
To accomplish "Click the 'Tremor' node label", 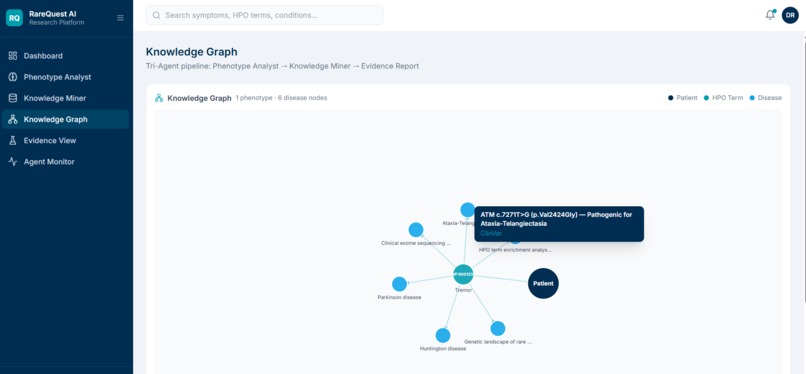I will click(463, 290).
